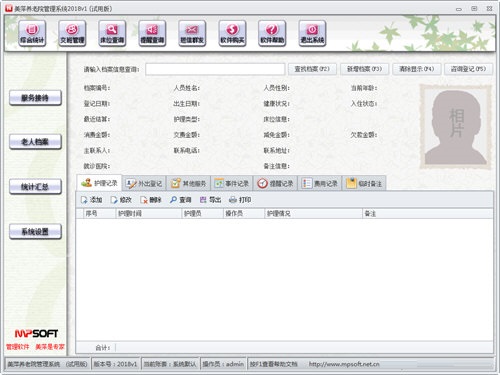Switch to the 临时备注 tab

coord(364,184)
